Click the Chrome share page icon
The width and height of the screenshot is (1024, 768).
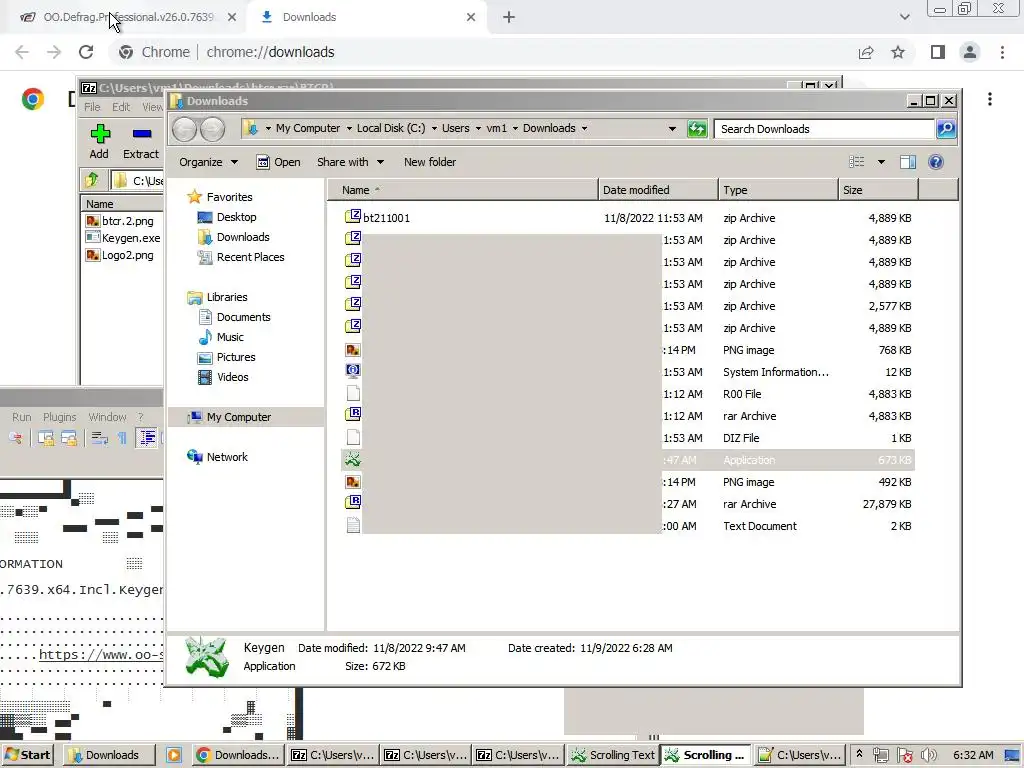tap(866, 52)
